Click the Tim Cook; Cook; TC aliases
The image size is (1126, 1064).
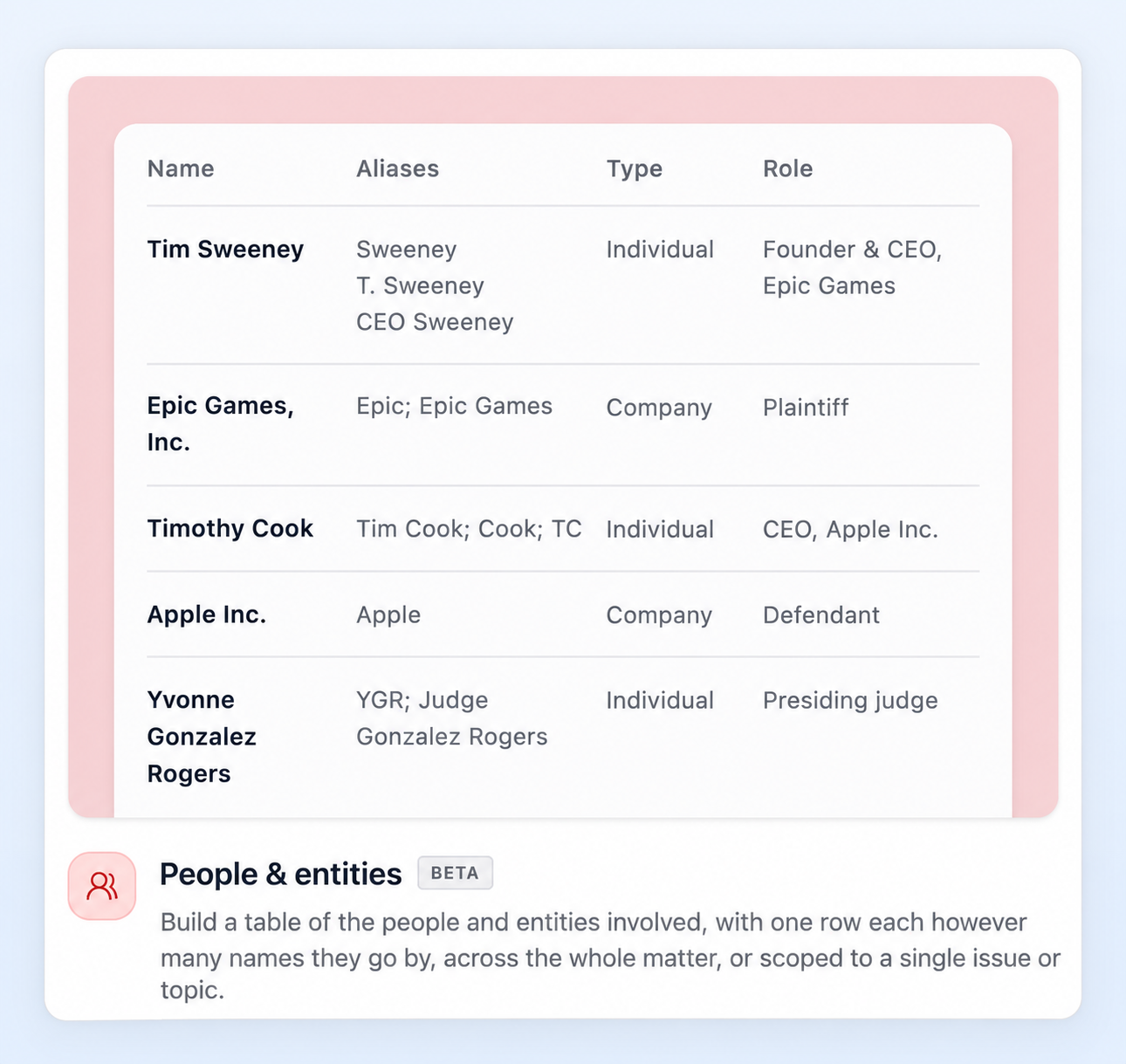click(x=469, y=529)
